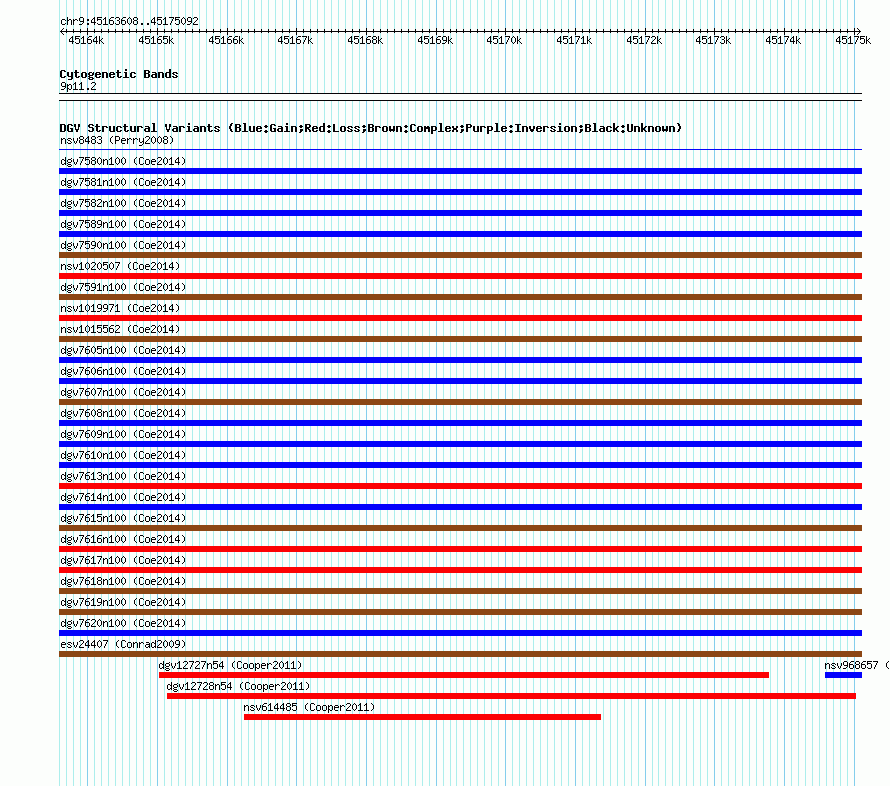Click the nsv8483 (Perry2008) variant label

[117, 140]
